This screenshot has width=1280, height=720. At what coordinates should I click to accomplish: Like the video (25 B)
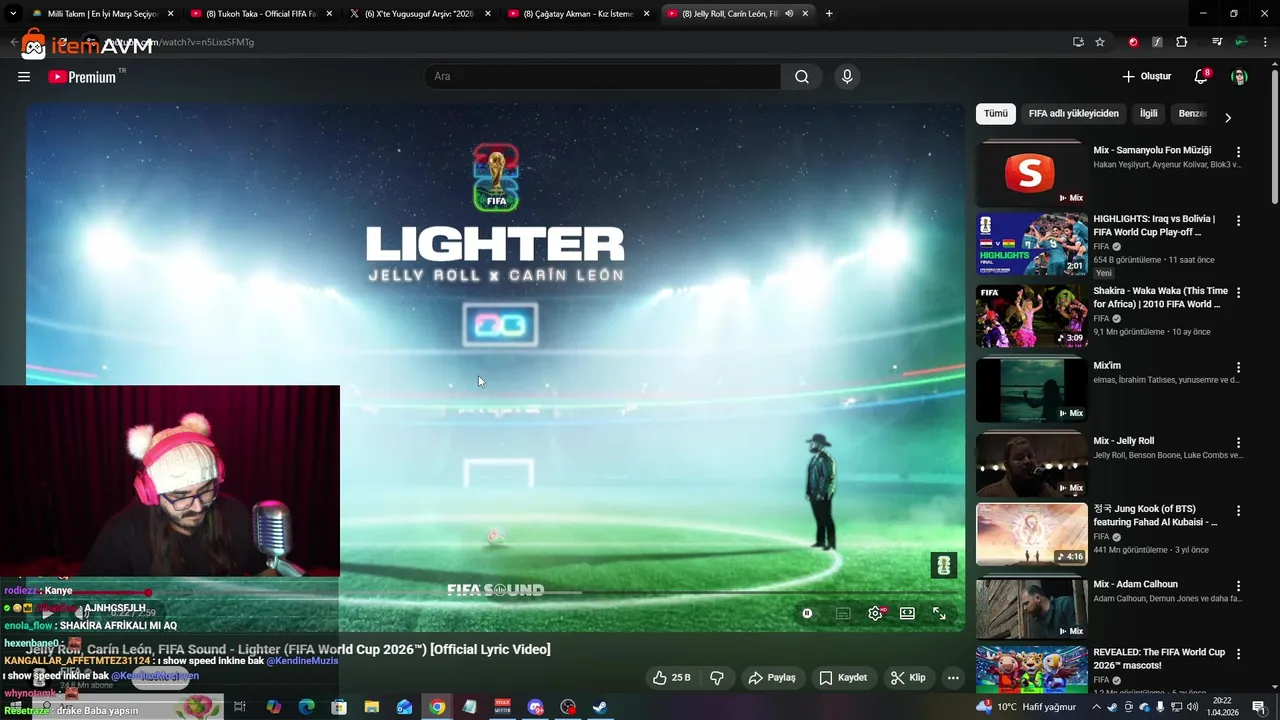pyautogui.click(x=671, y=678)
